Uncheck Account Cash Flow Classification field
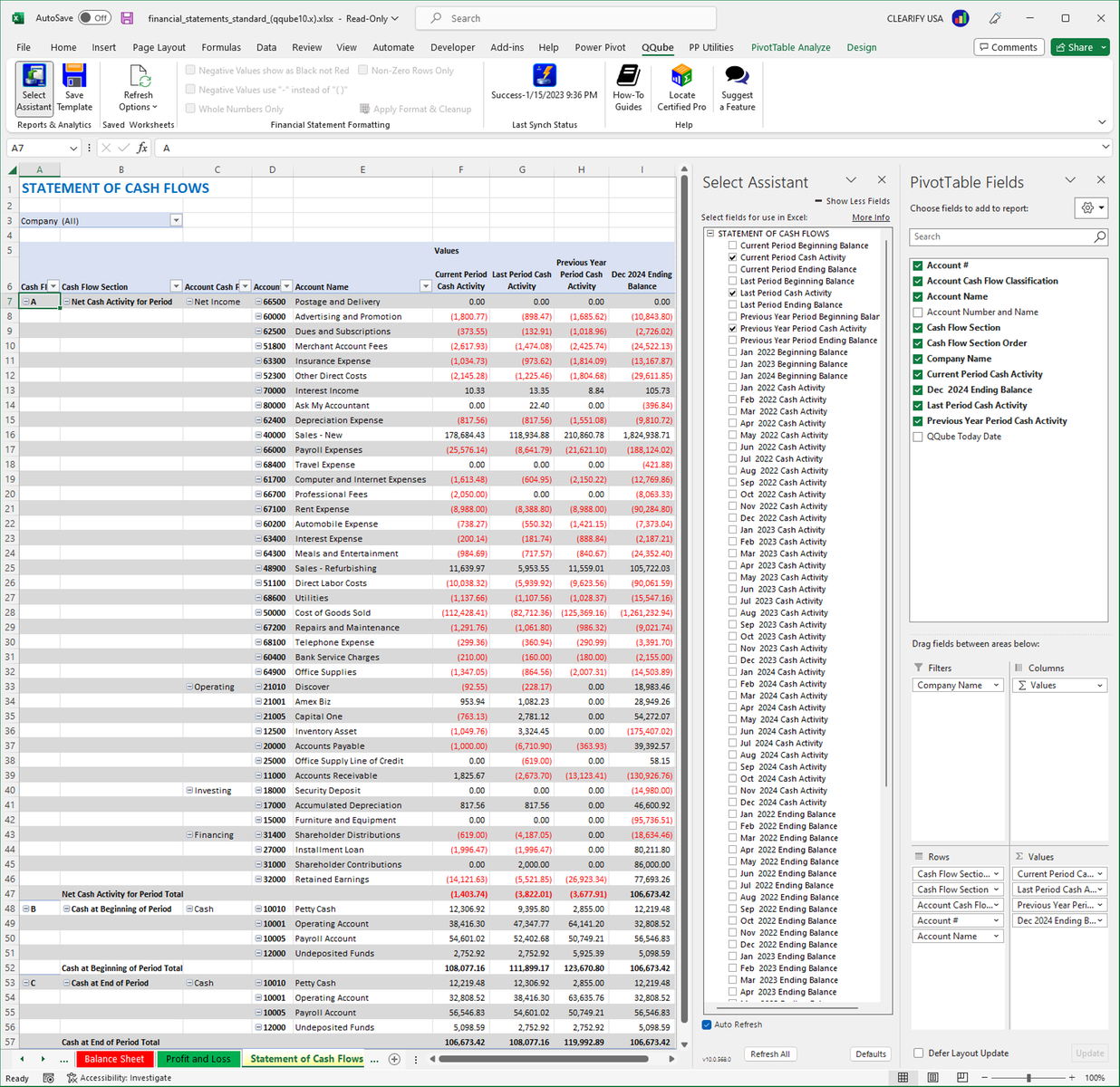This screenshot has height=1087, width=1120. pos(918,281)
